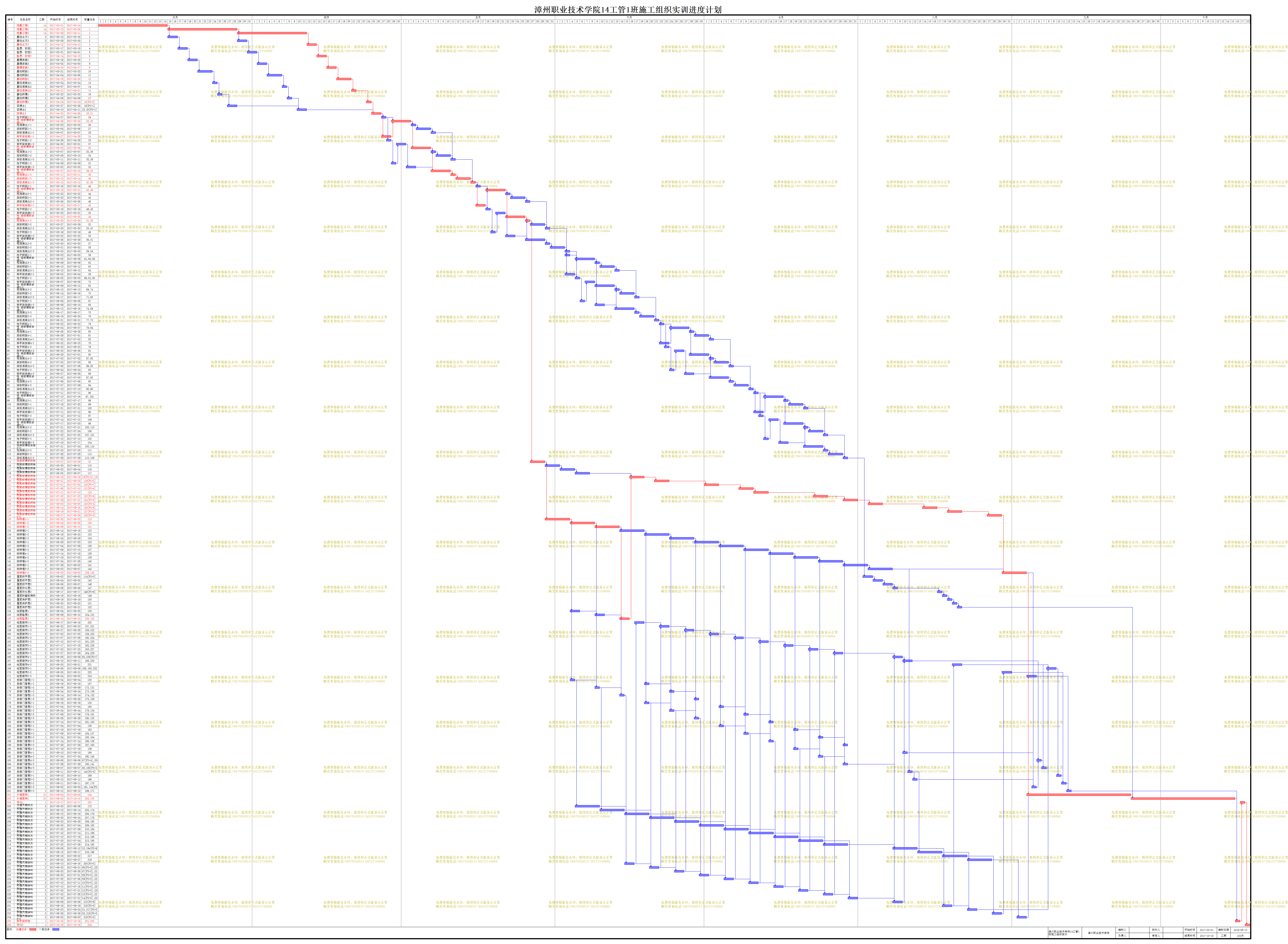Select task row 垫层、砍桩3

point(52,56)
